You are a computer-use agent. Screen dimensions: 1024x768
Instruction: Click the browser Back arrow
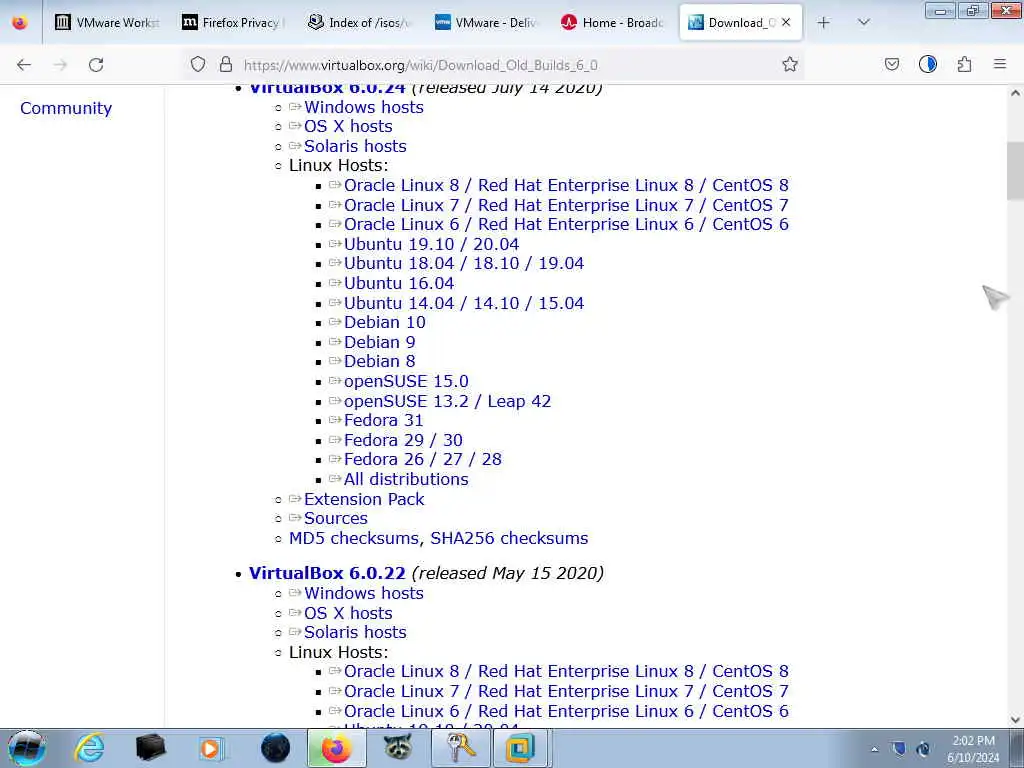24,65
